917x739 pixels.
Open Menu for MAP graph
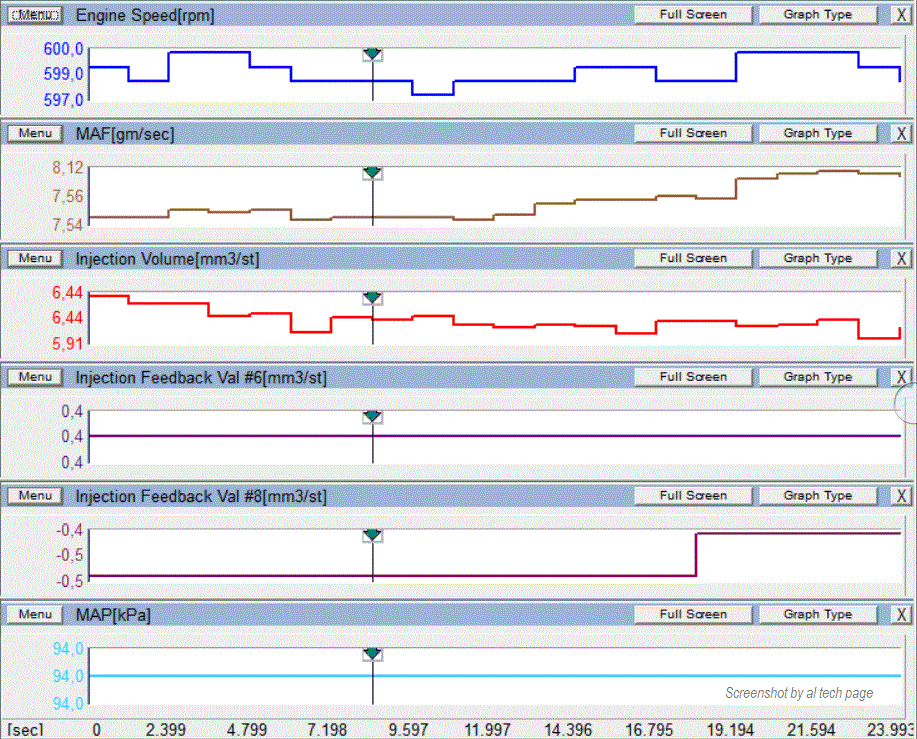tap(35, 614)
